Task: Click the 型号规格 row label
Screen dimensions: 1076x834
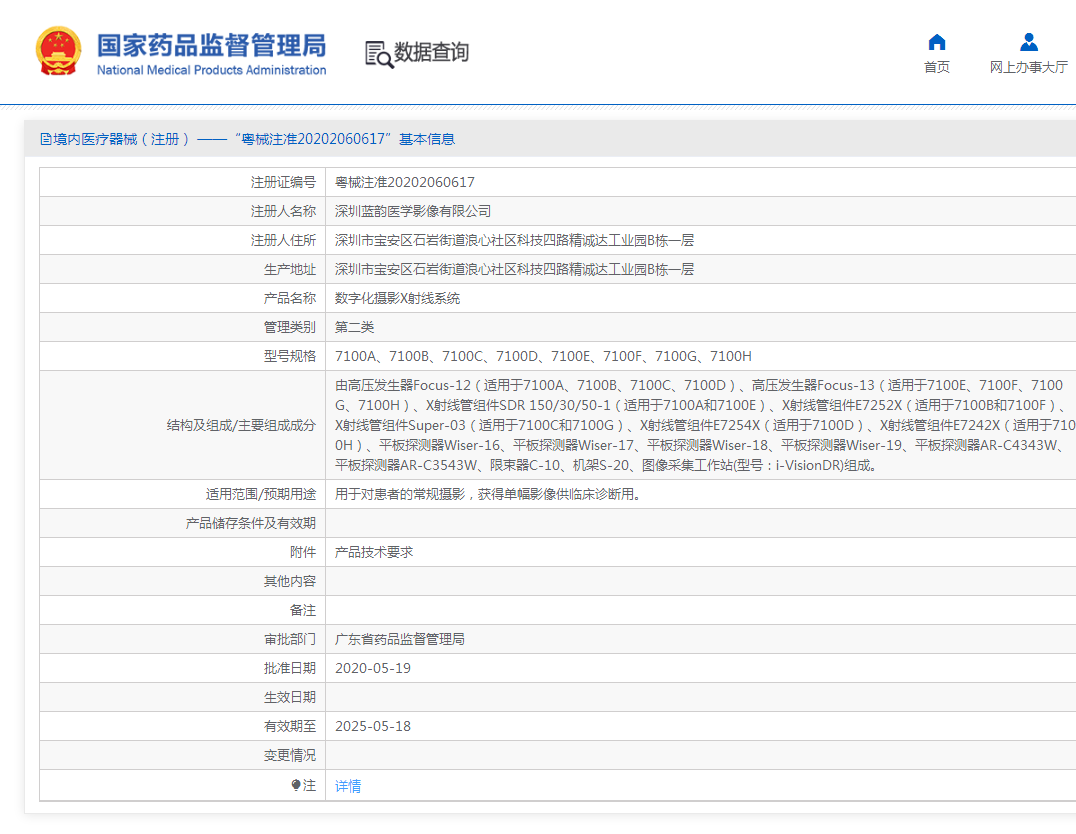Action: pyautogui.click(x=290, y=356)
